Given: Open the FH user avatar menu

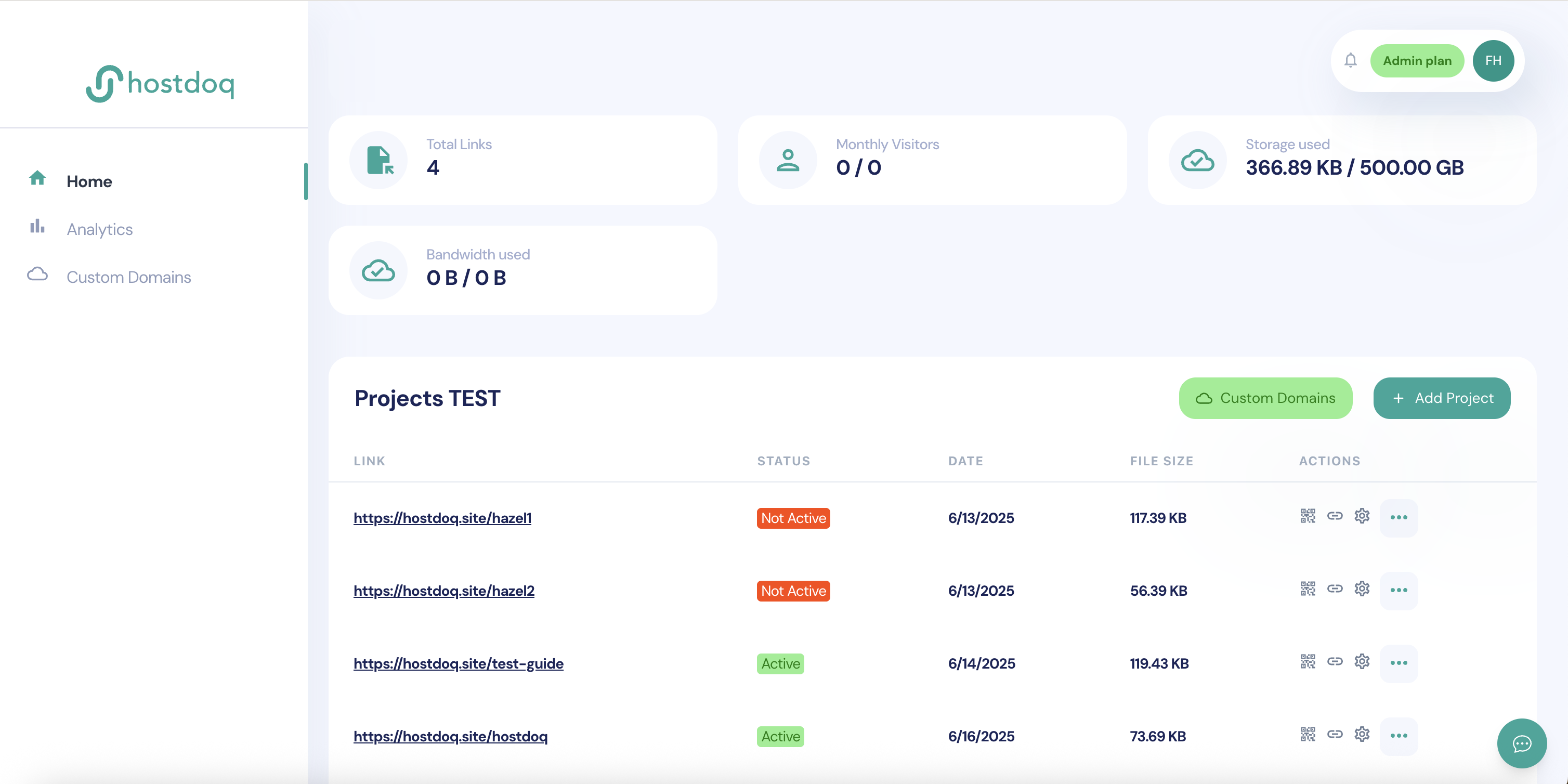Looking at the screenshot, I should point(1493,60).
